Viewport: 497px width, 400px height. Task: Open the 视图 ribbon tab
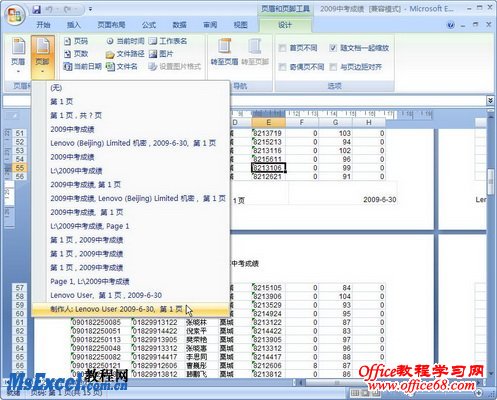coord(240,25)
